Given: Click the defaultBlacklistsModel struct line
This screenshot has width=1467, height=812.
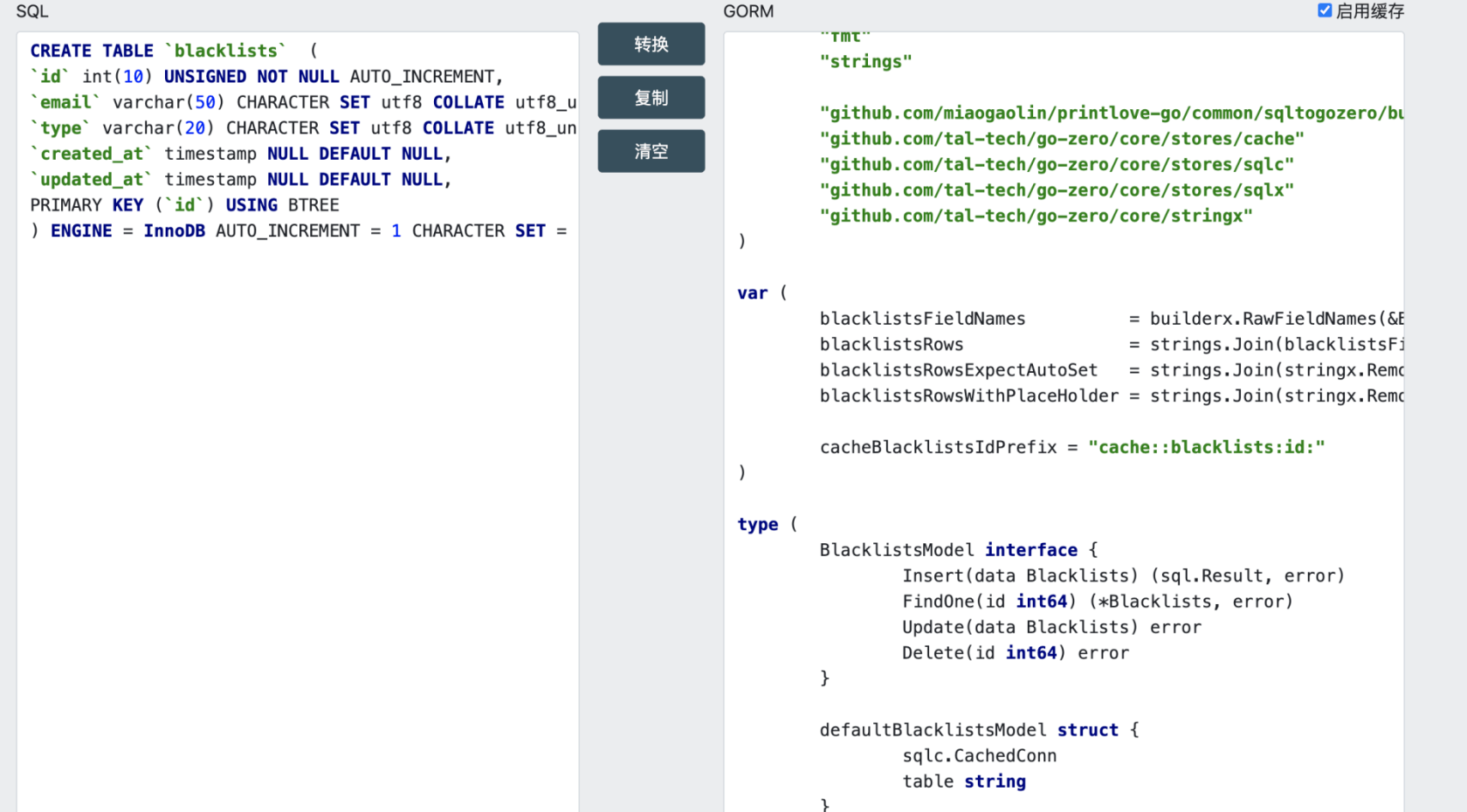Looking at the screenshot, I should tap(979, 730).
